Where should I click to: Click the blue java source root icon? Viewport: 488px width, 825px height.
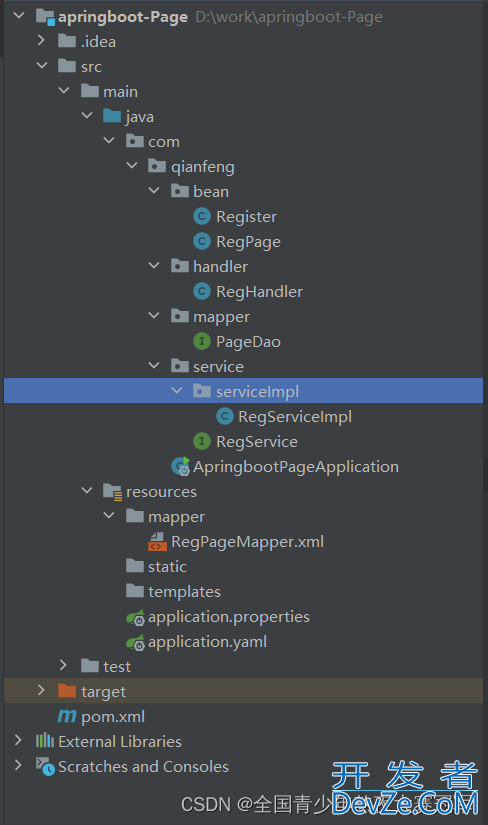(x=112, y=116)
